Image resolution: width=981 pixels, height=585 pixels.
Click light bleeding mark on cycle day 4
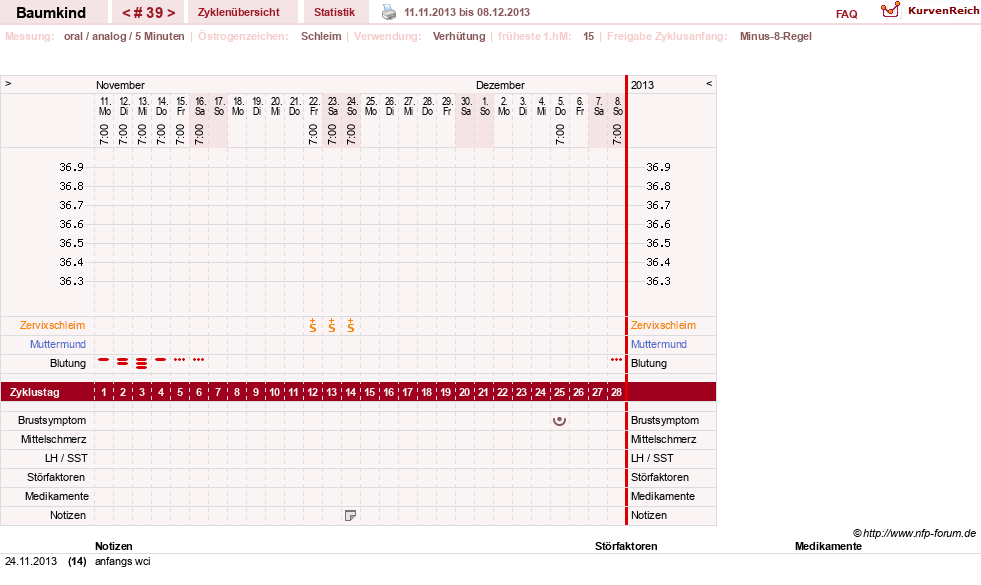[161, 360]
